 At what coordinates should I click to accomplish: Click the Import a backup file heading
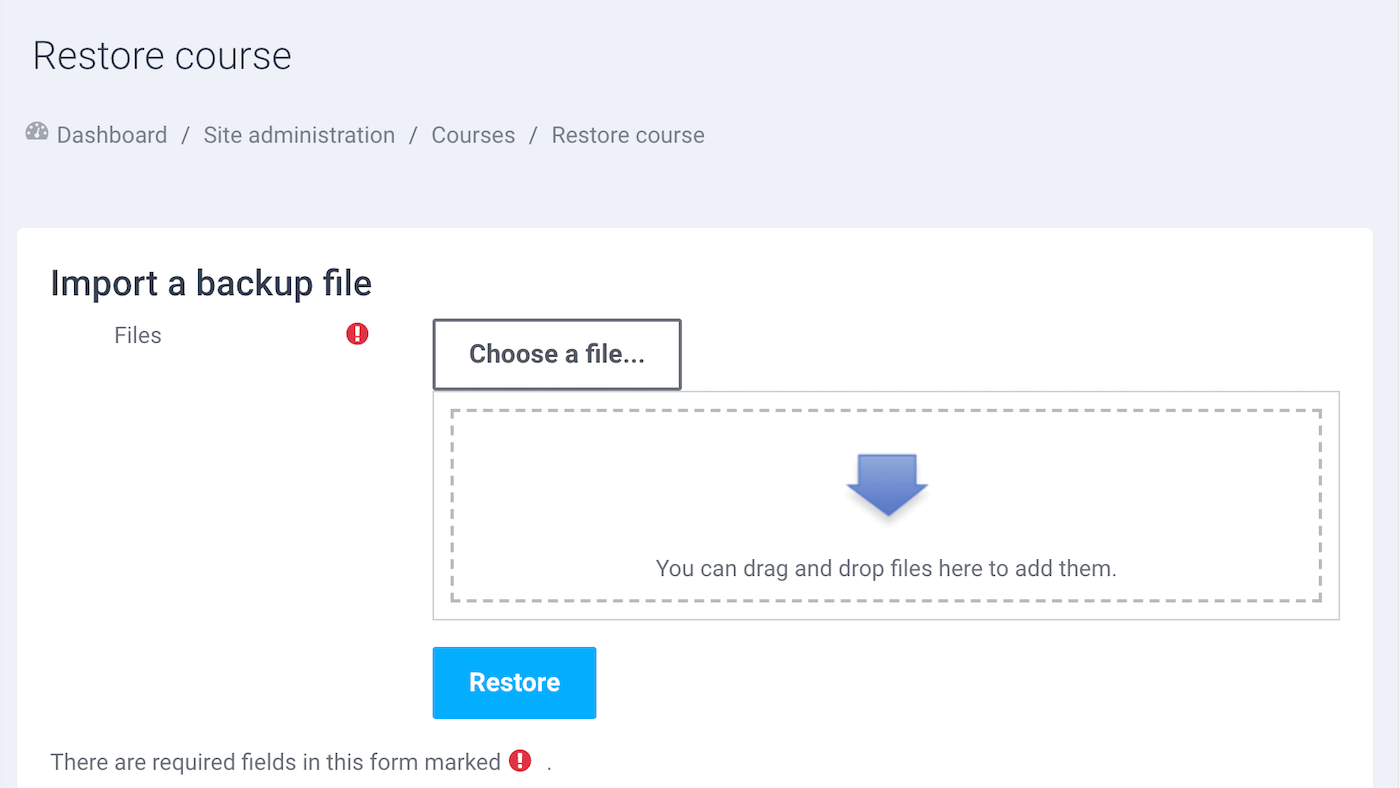[211, 284]
